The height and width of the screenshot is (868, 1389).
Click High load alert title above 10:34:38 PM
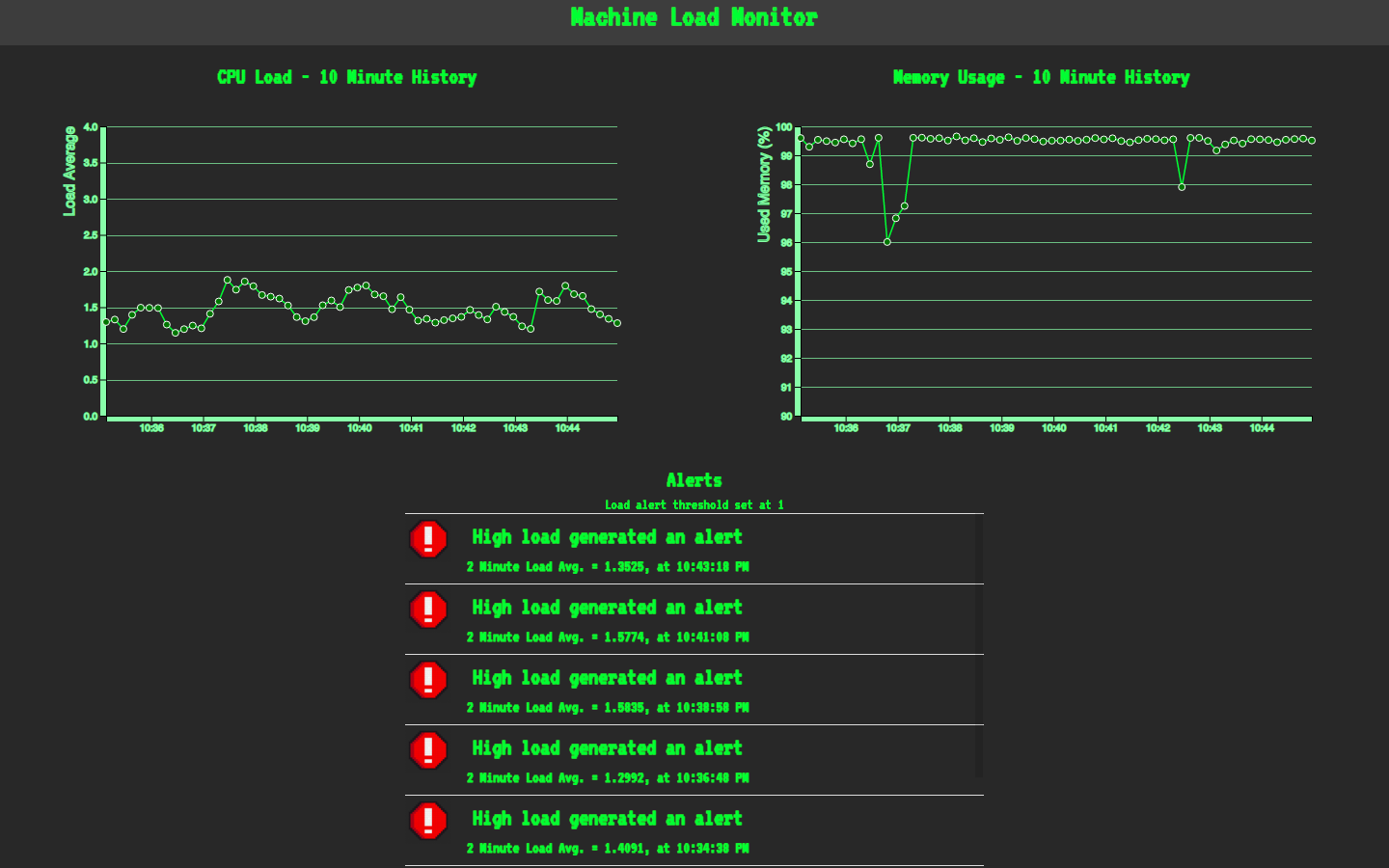[607, 819]
